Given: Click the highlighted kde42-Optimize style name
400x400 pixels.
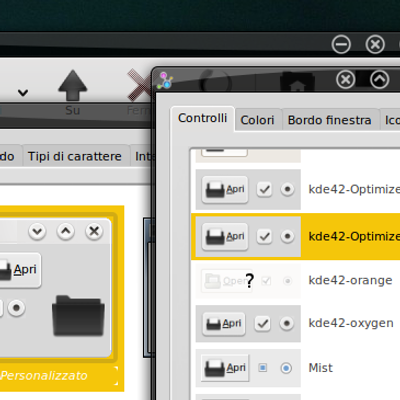Looking at the screenshot, I should (354, 236).
